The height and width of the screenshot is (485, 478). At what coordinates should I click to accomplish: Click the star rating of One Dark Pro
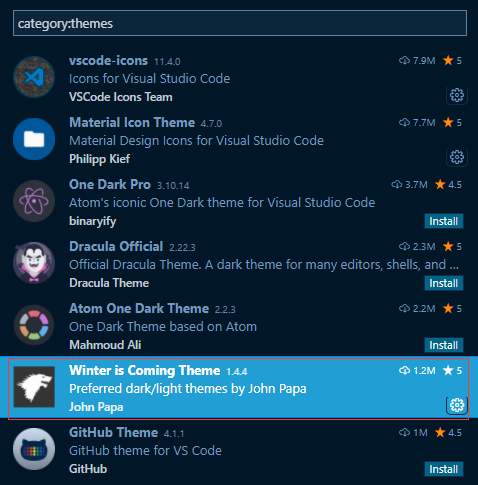pos(448,184)
